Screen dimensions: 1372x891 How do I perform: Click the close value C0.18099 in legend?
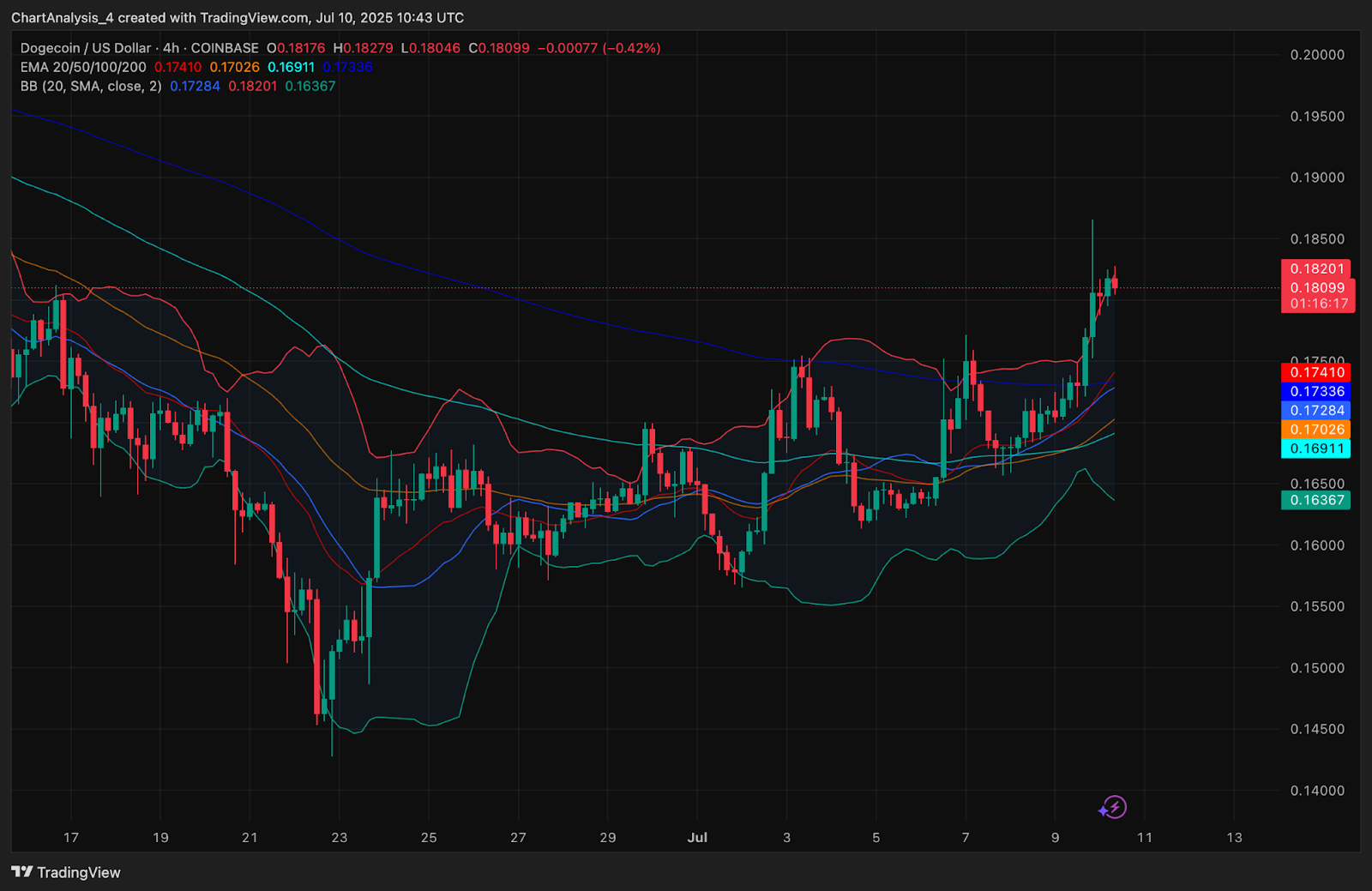point(499,48)
